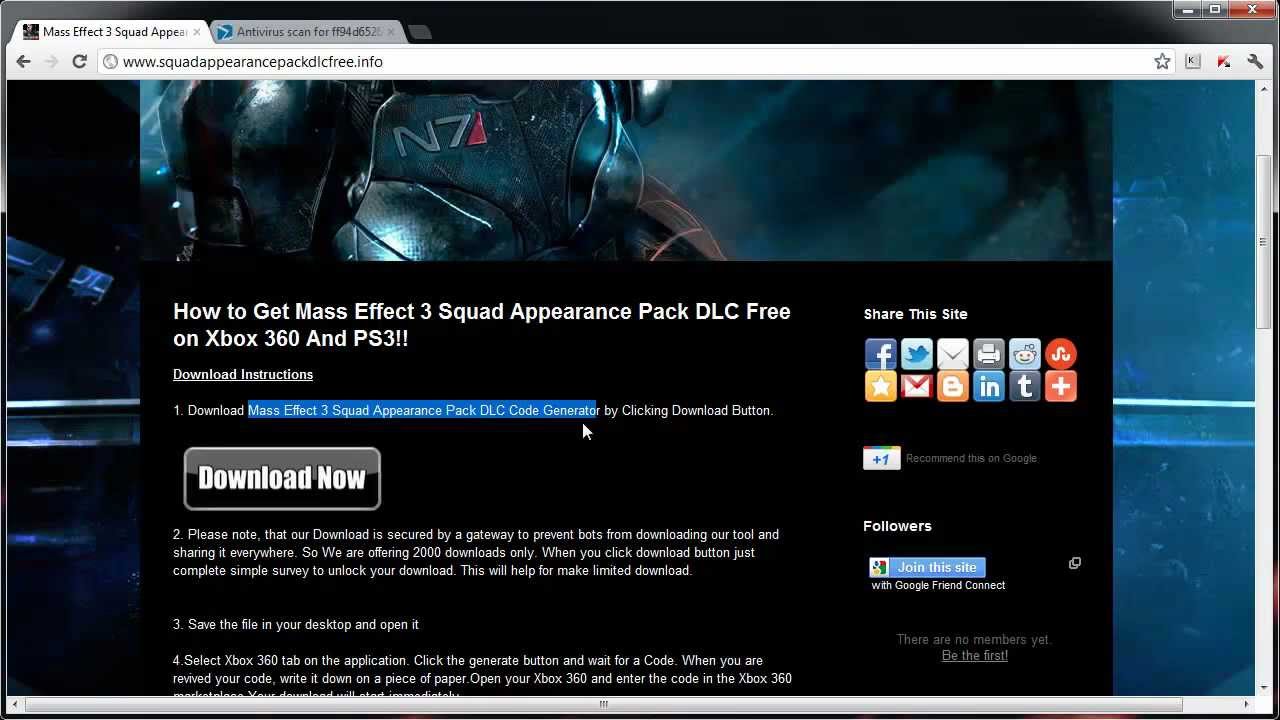Viewport: 1280px width, 720px height.
Task: Click Join this site button
Action: pyautogui.click(x=928, y=567)
